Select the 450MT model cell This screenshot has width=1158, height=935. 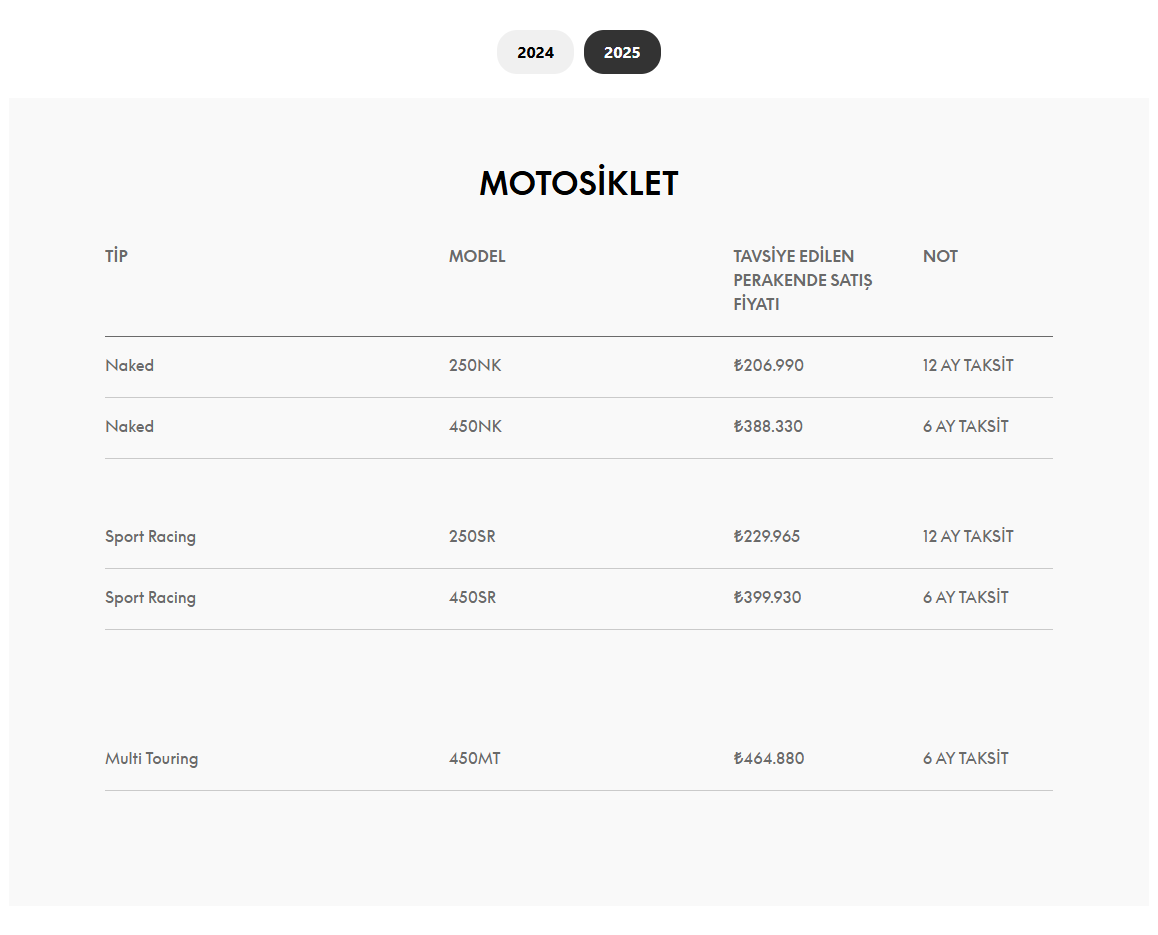tap(475, 758)
